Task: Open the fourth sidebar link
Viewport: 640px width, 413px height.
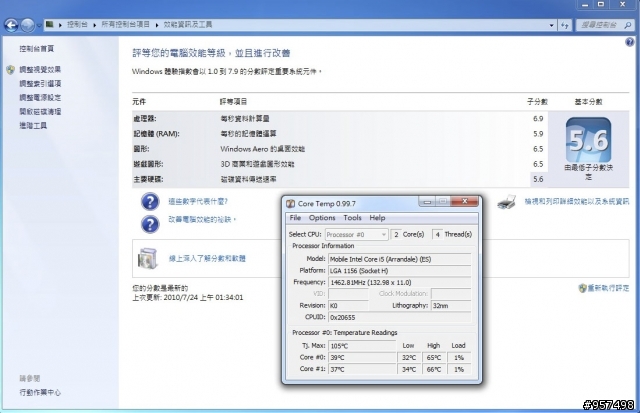Action: tap(40, 98)
